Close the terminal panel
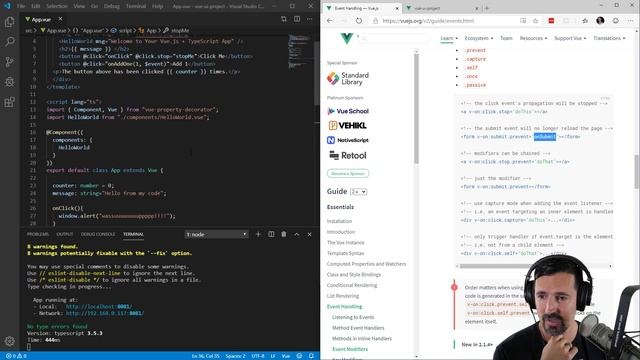Viewport: 640px width, 360px height. click(x=309, y=234)
